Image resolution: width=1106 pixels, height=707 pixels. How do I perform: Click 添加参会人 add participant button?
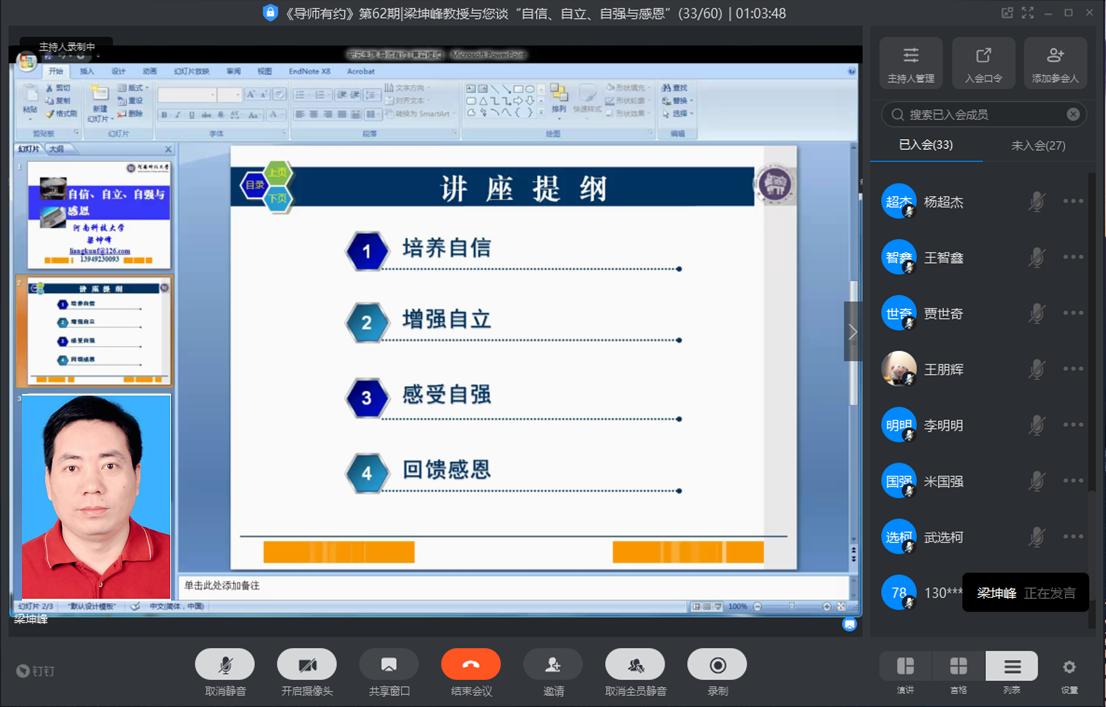coord(1055,63)
